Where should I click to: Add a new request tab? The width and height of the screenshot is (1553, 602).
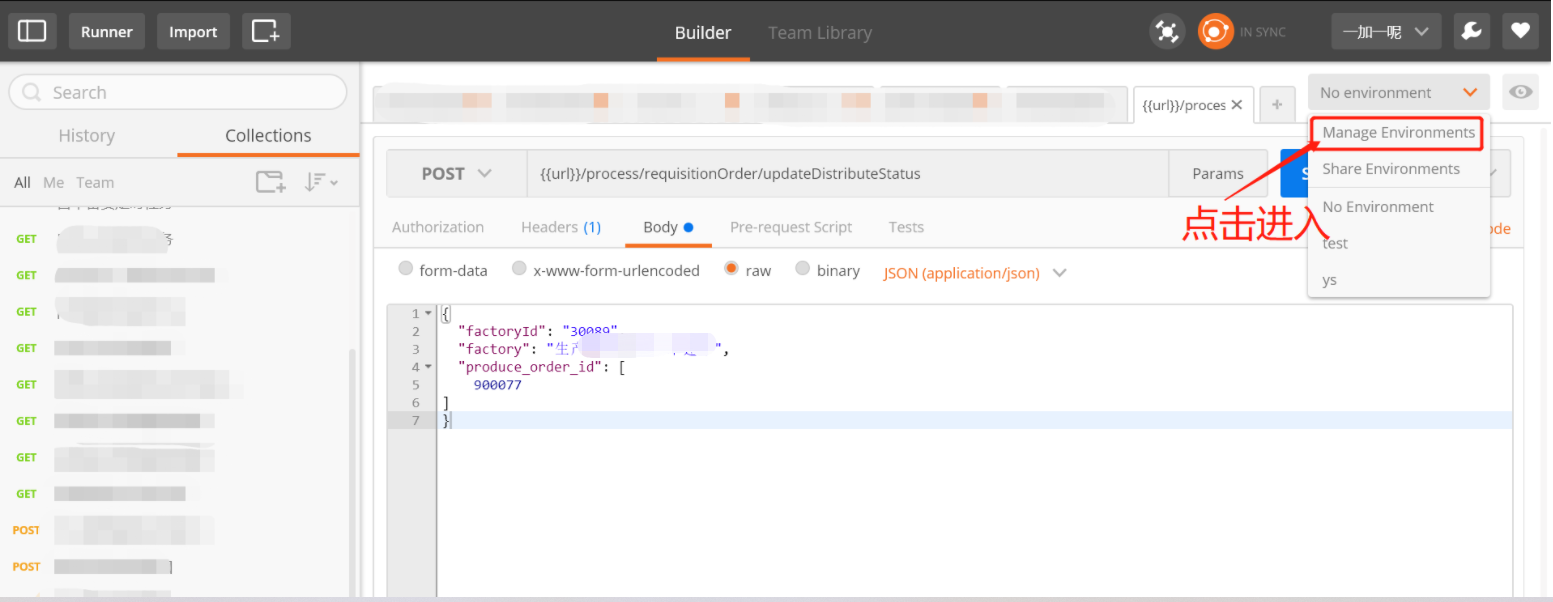[1276, 105]
